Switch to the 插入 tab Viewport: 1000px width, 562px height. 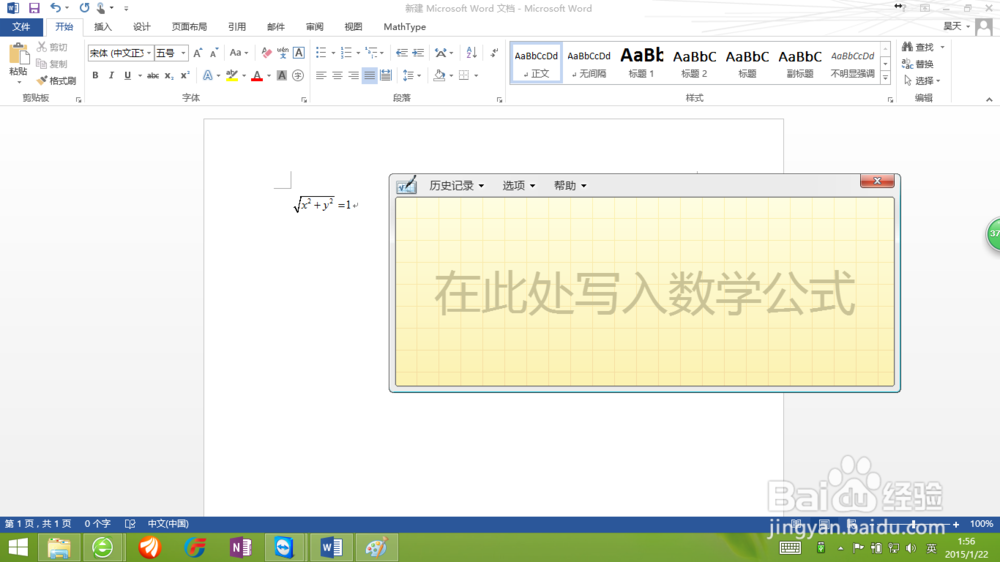pyautogui.click(x=103, y=27)
